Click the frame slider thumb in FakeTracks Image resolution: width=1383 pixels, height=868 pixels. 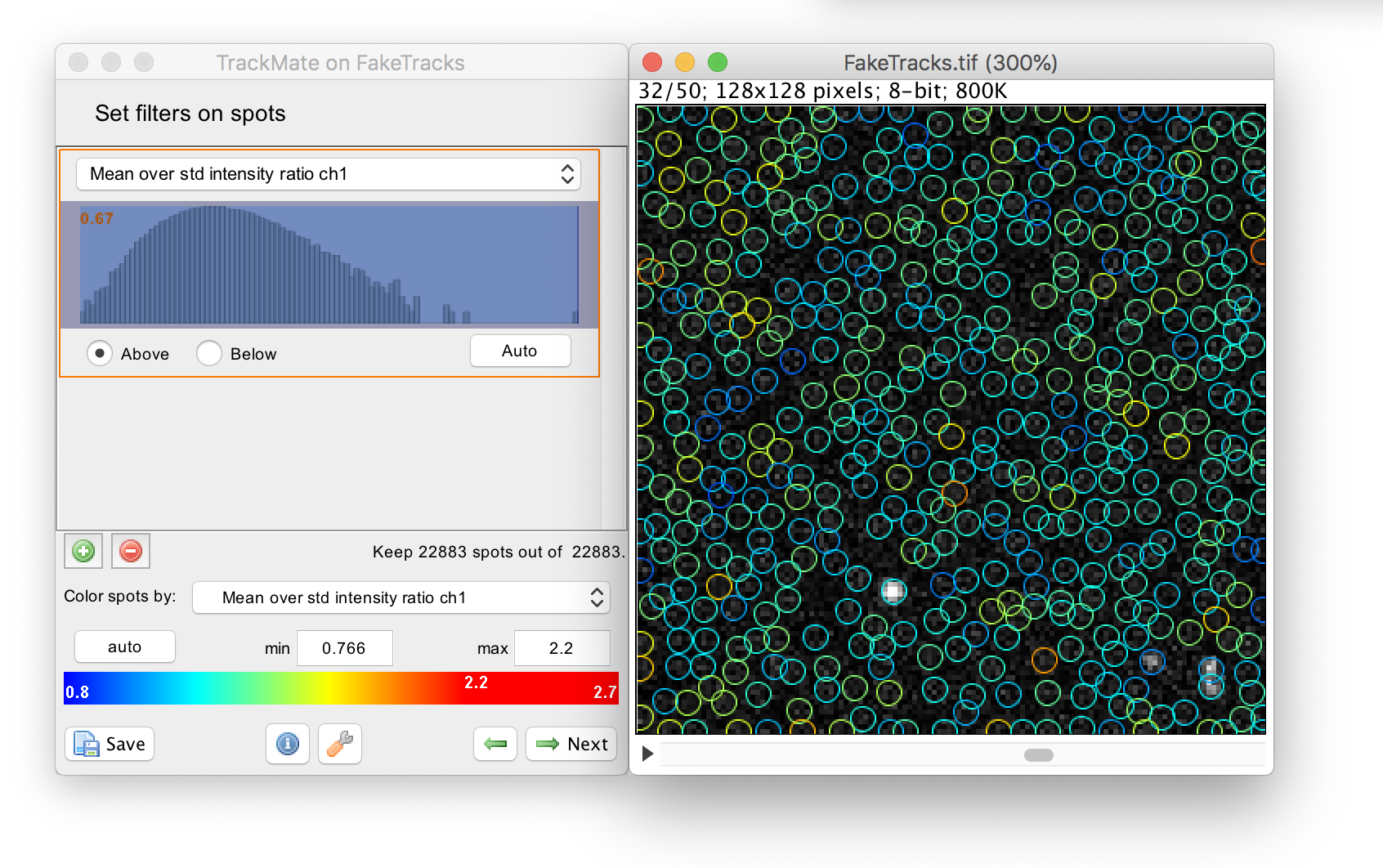coord(1039,755)
